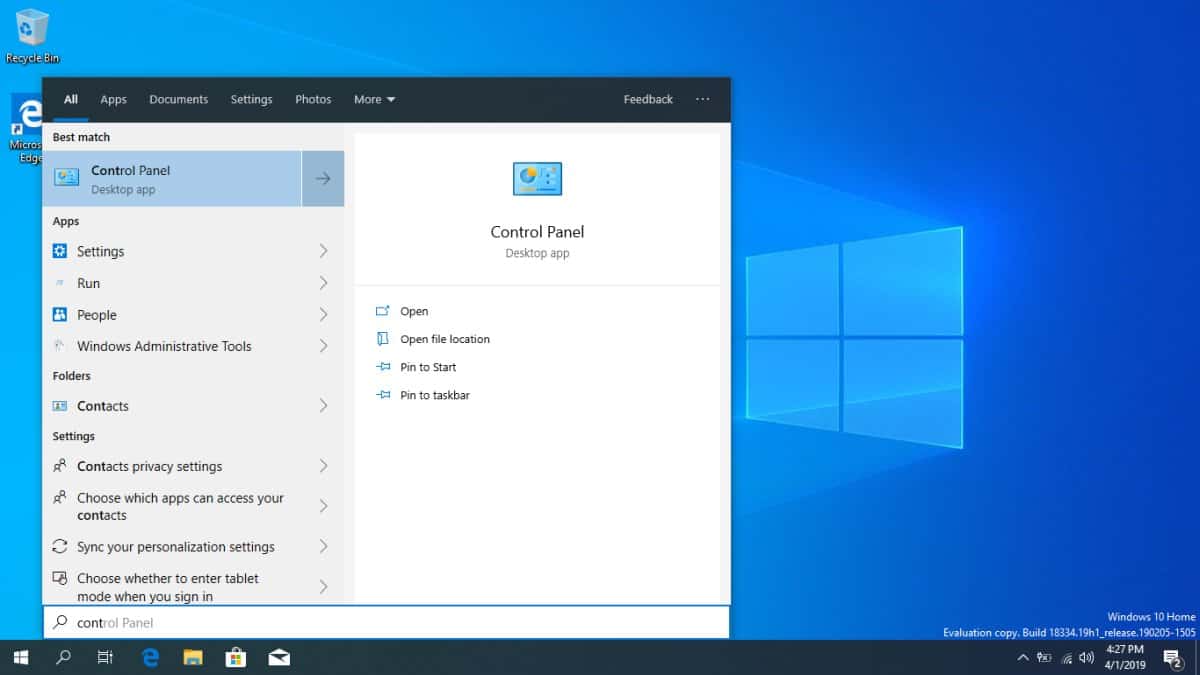Launch Microsoft Edge from the taskbar
Image resolution: width=1200 pixels, height=675 pixels.
151,657
